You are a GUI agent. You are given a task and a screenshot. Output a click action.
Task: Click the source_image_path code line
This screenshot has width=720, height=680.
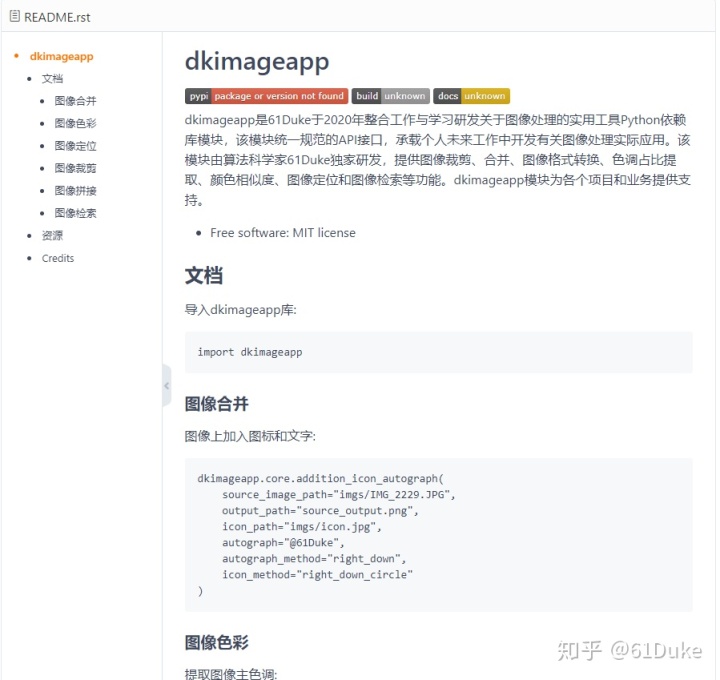coord(339,495)
